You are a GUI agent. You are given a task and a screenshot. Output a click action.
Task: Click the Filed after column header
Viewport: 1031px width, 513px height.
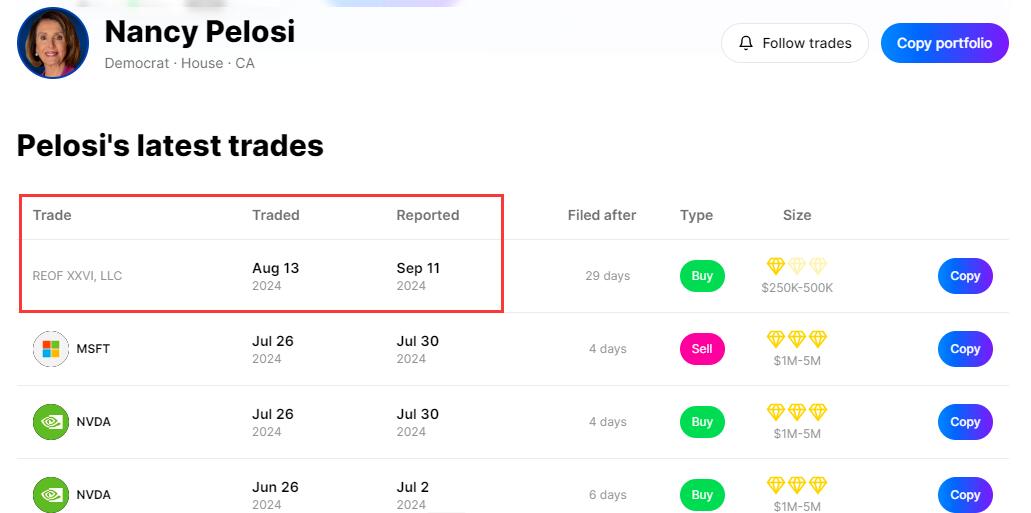pos(602,215)
